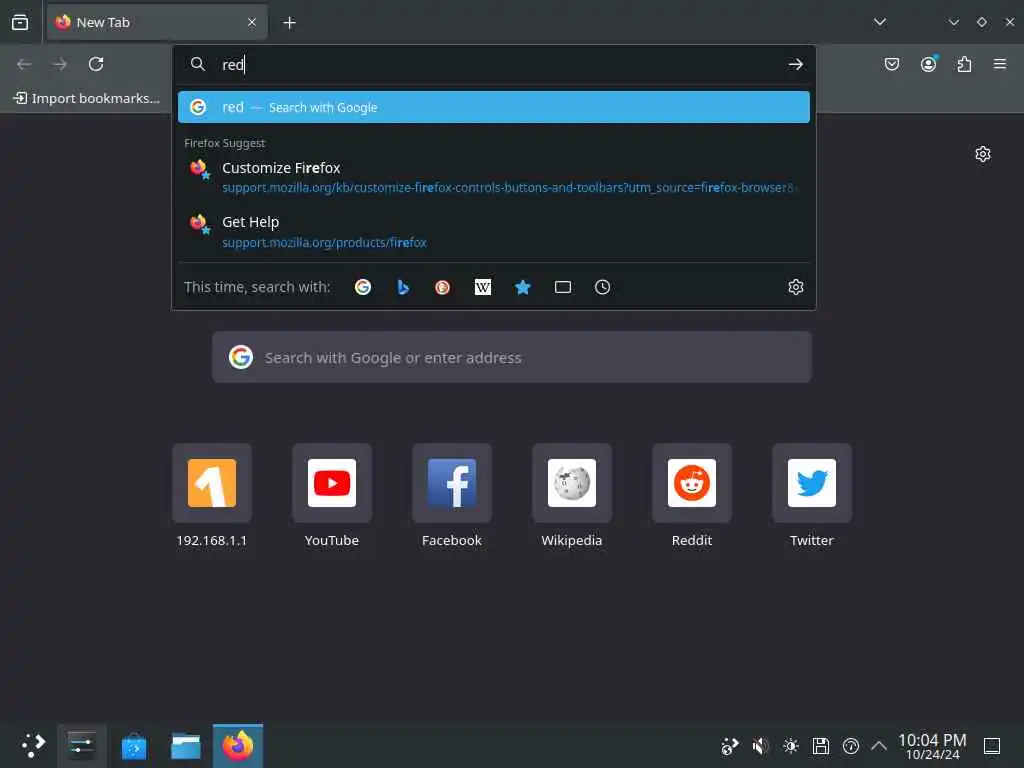Open Save to Pocket

pyautogui.click(x=892, y=64)
